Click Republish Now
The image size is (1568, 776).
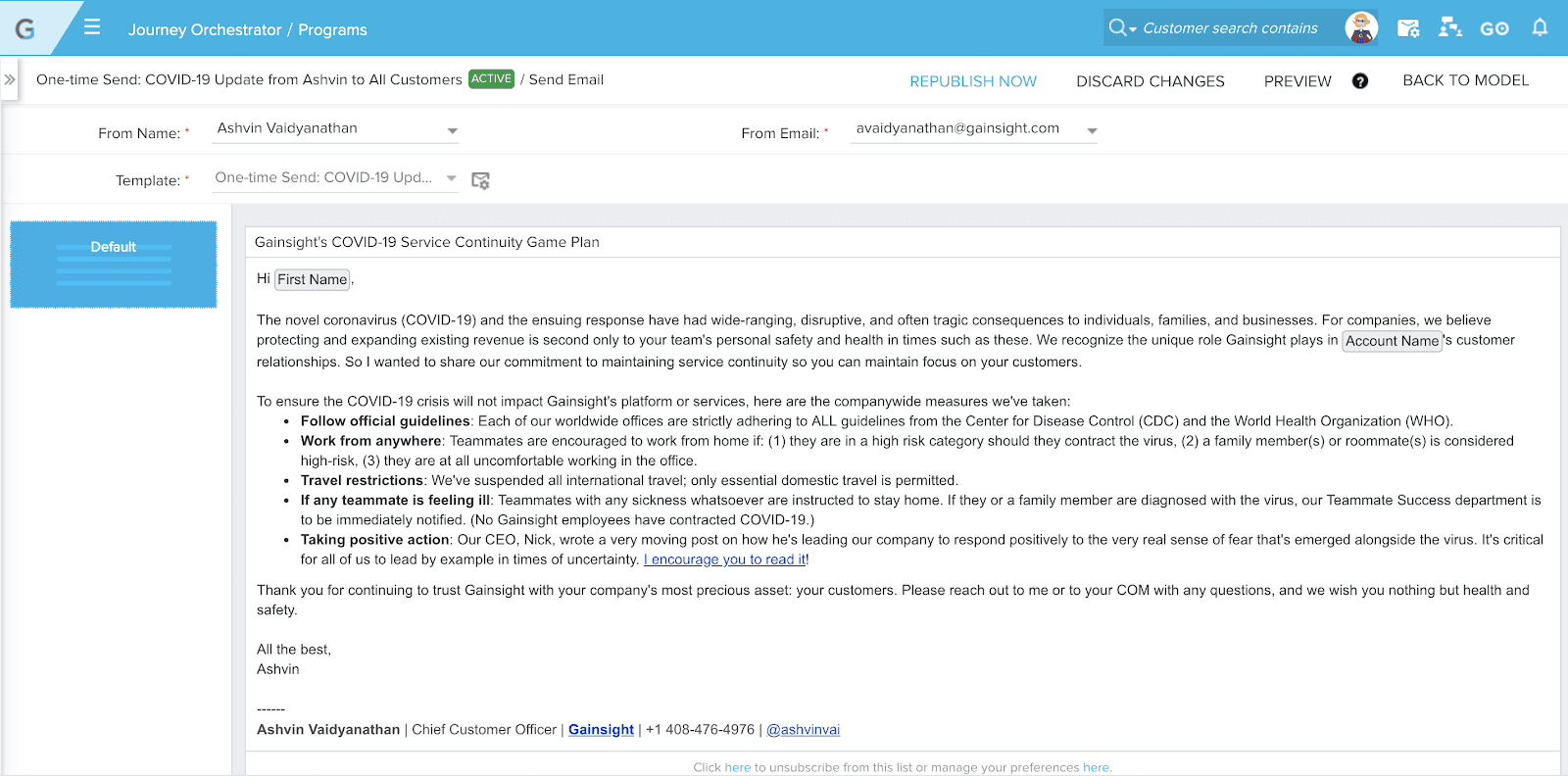point(972,81)
